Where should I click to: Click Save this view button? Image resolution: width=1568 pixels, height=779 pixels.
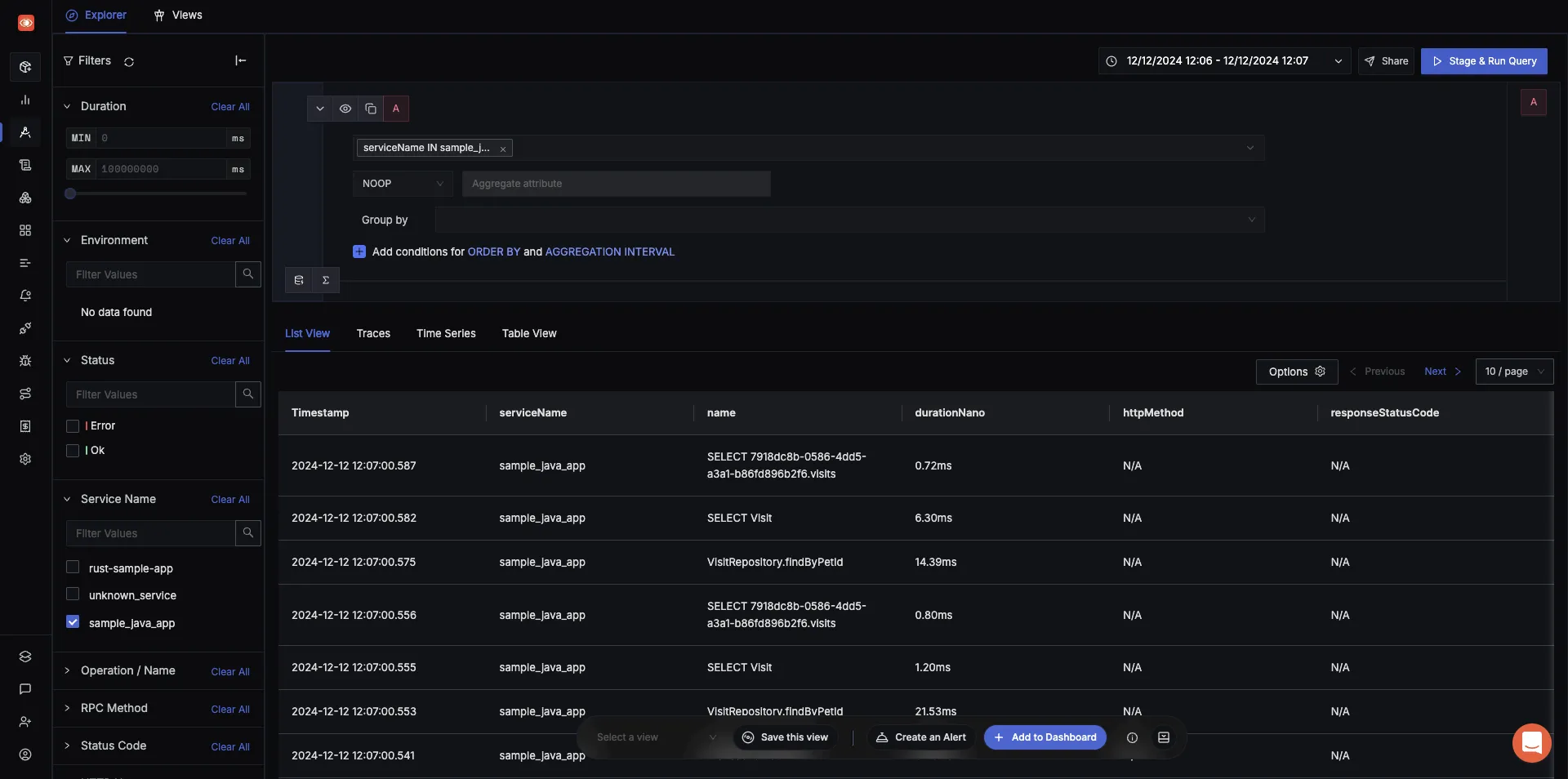point(785,737)
